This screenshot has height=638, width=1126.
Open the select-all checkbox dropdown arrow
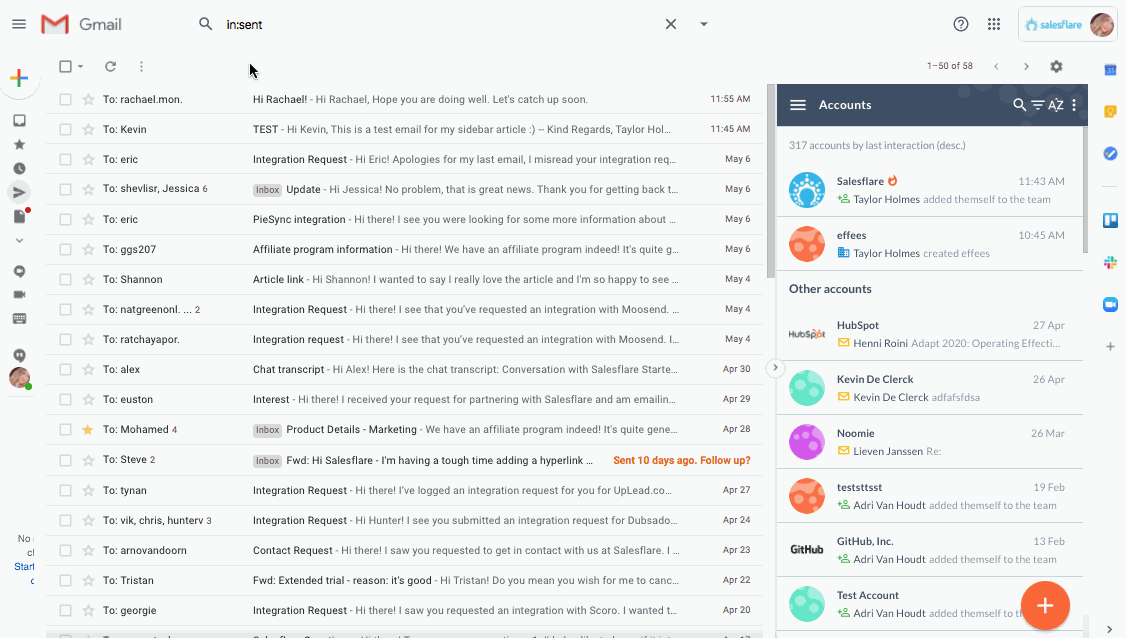[x=80, y=66]
